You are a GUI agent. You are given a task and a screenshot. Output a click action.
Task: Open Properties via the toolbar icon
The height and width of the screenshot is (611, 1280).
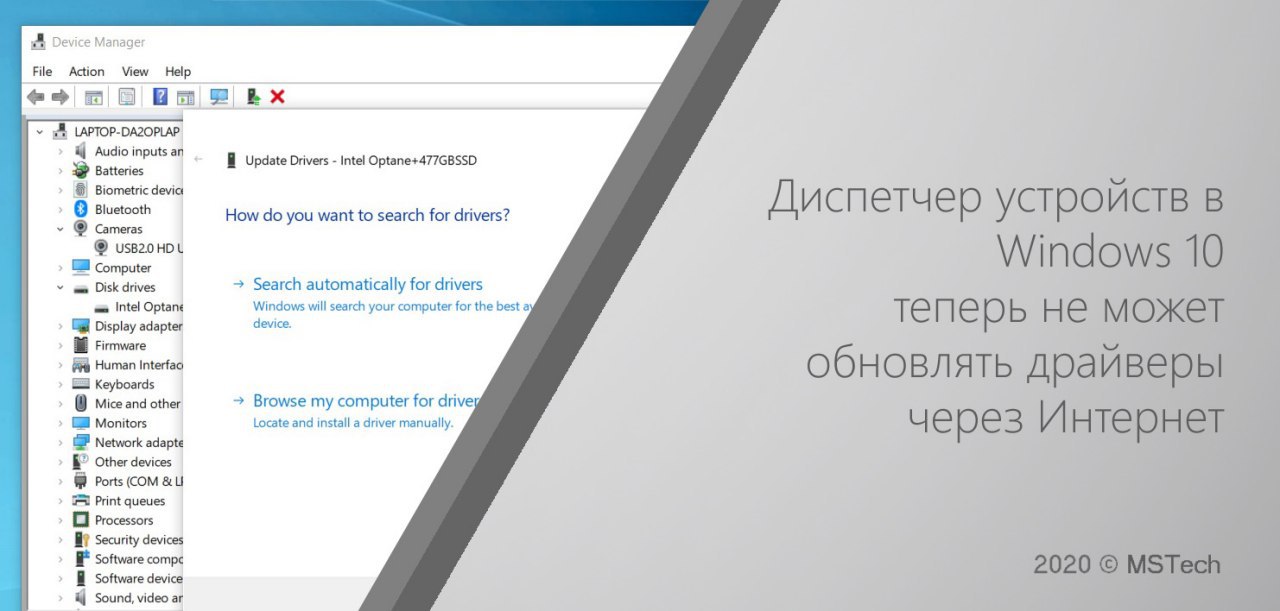click(x=127, y=97)
